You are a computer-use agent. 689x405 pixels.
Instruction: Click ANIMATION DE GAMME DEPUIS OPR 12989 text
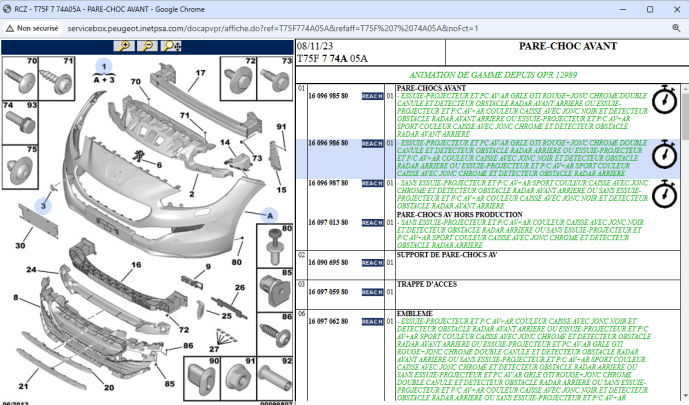coord(493,75)
